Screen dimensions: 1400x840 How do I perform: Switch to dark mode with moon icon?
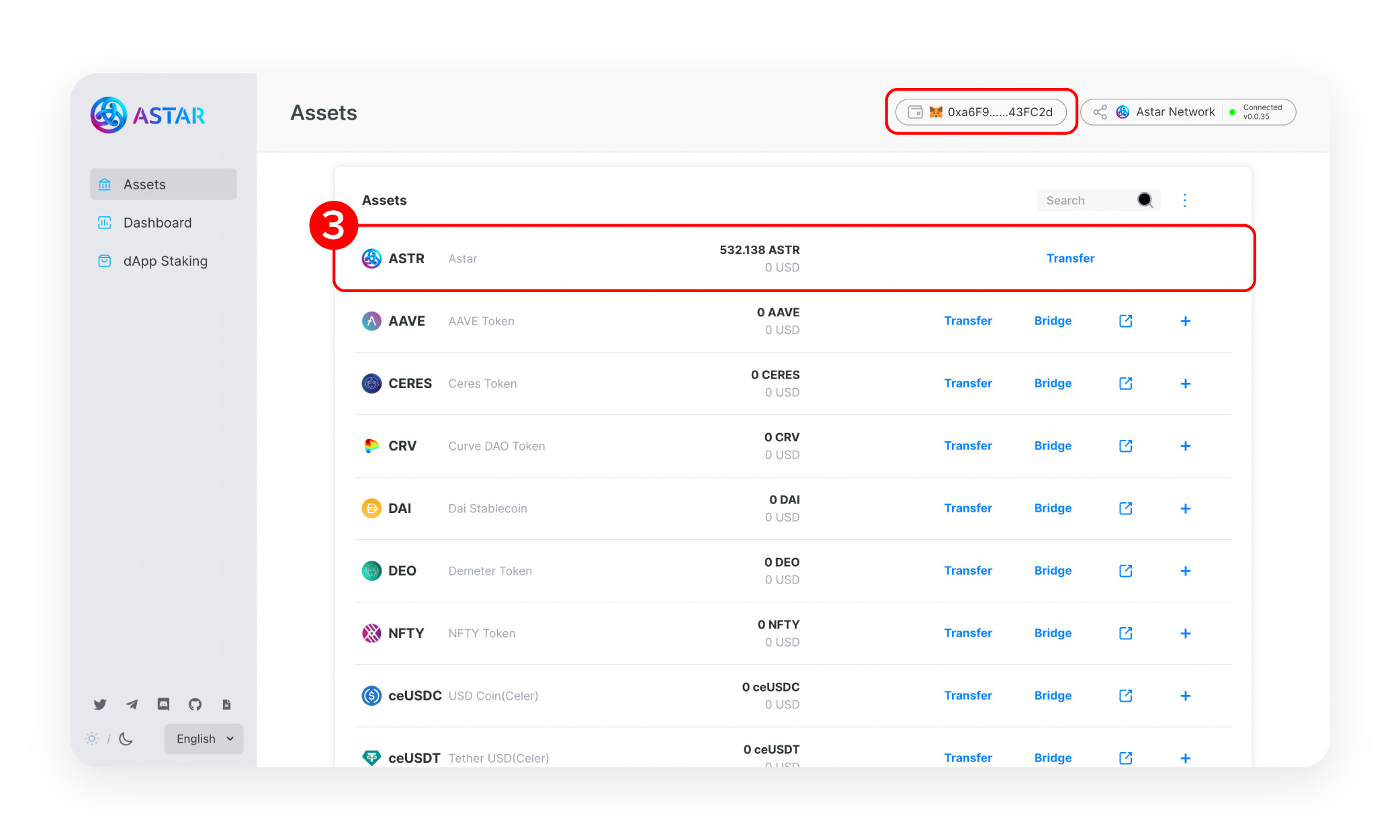click(126, 739)
